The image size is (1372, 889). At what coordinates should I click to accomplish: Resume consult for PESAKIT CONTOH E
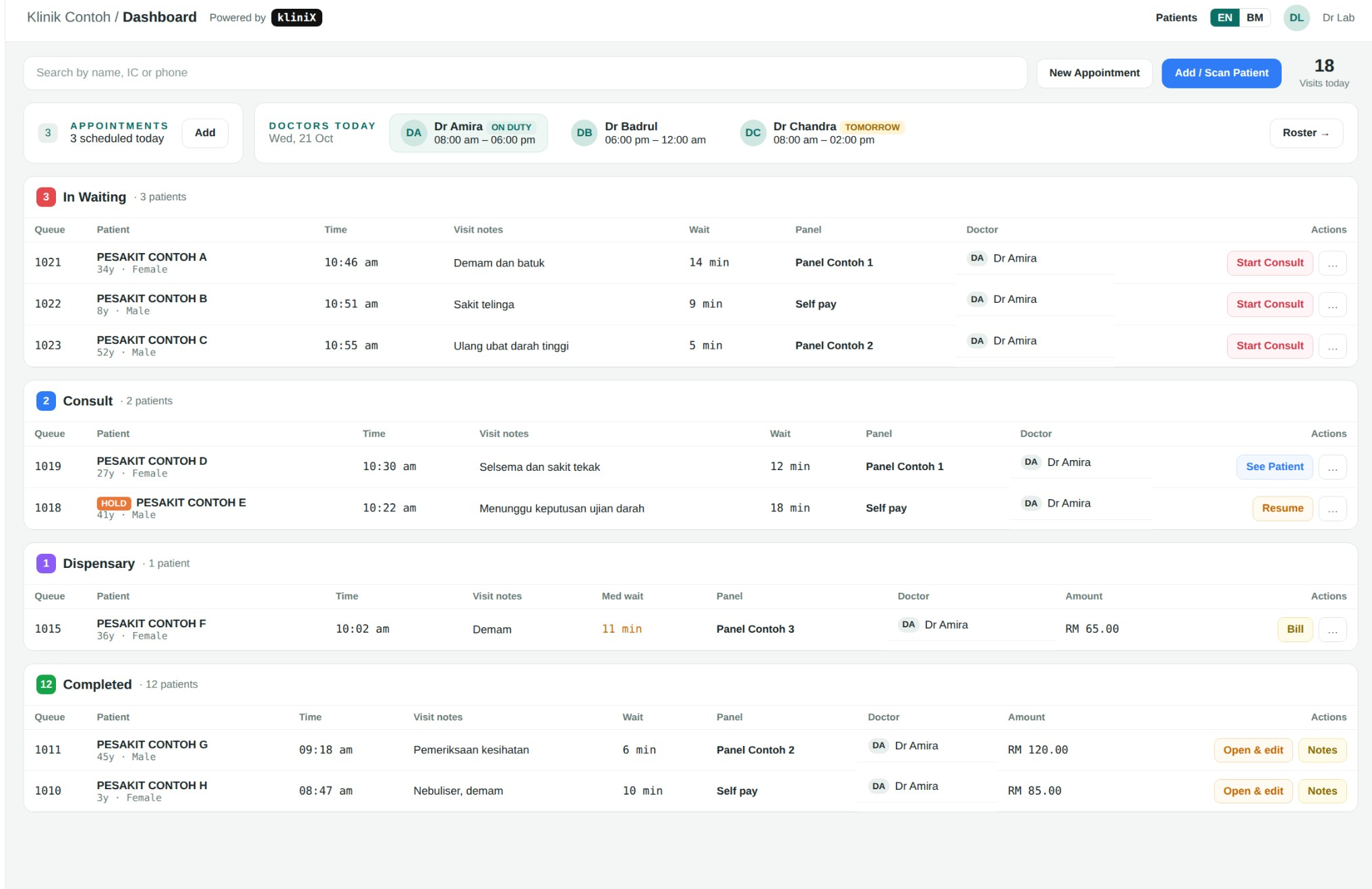click(1282, 509)
